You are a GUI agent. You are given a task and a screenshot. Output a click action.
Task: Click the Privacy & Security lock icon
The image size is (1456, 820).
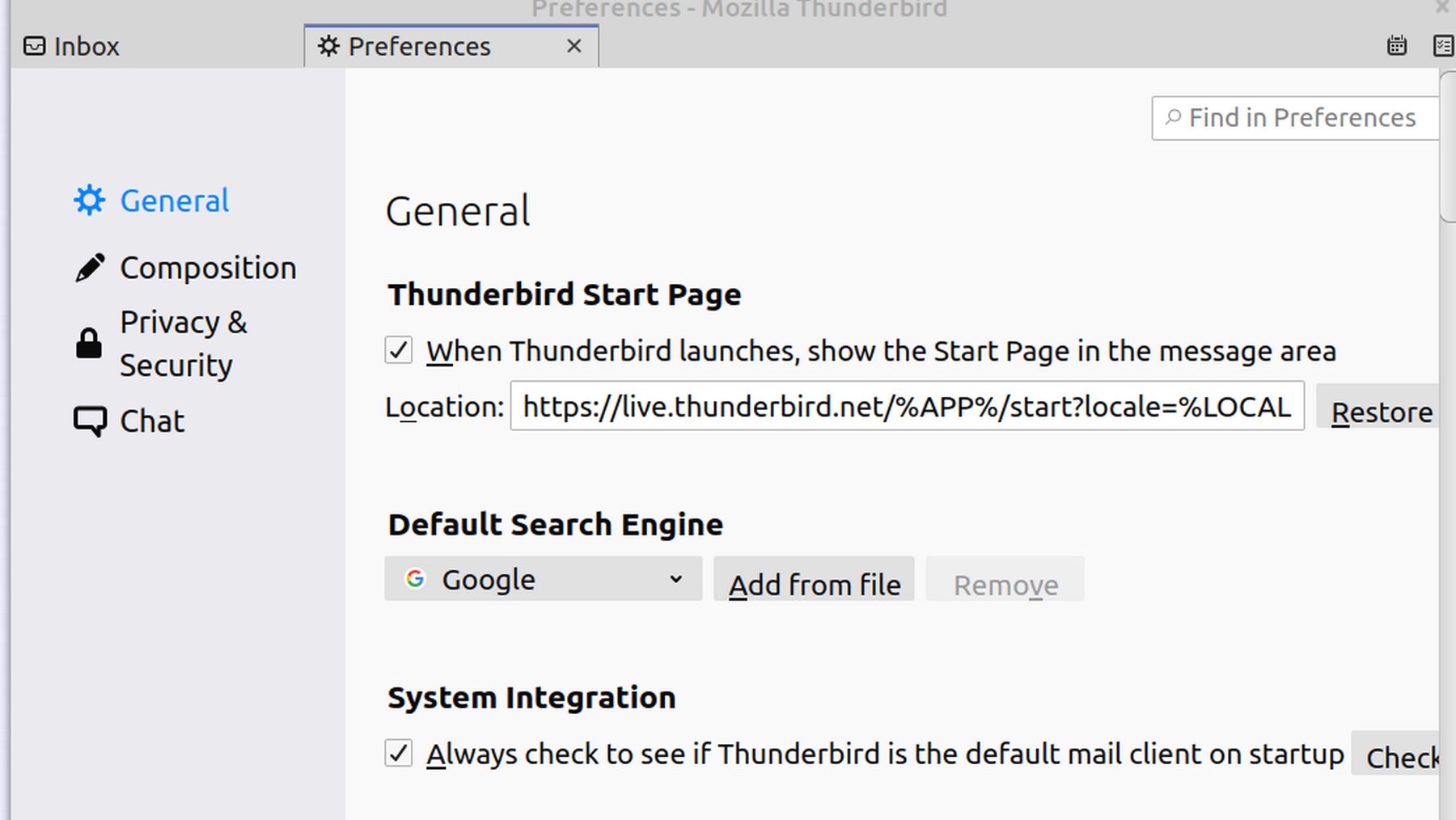click(89, 344)
